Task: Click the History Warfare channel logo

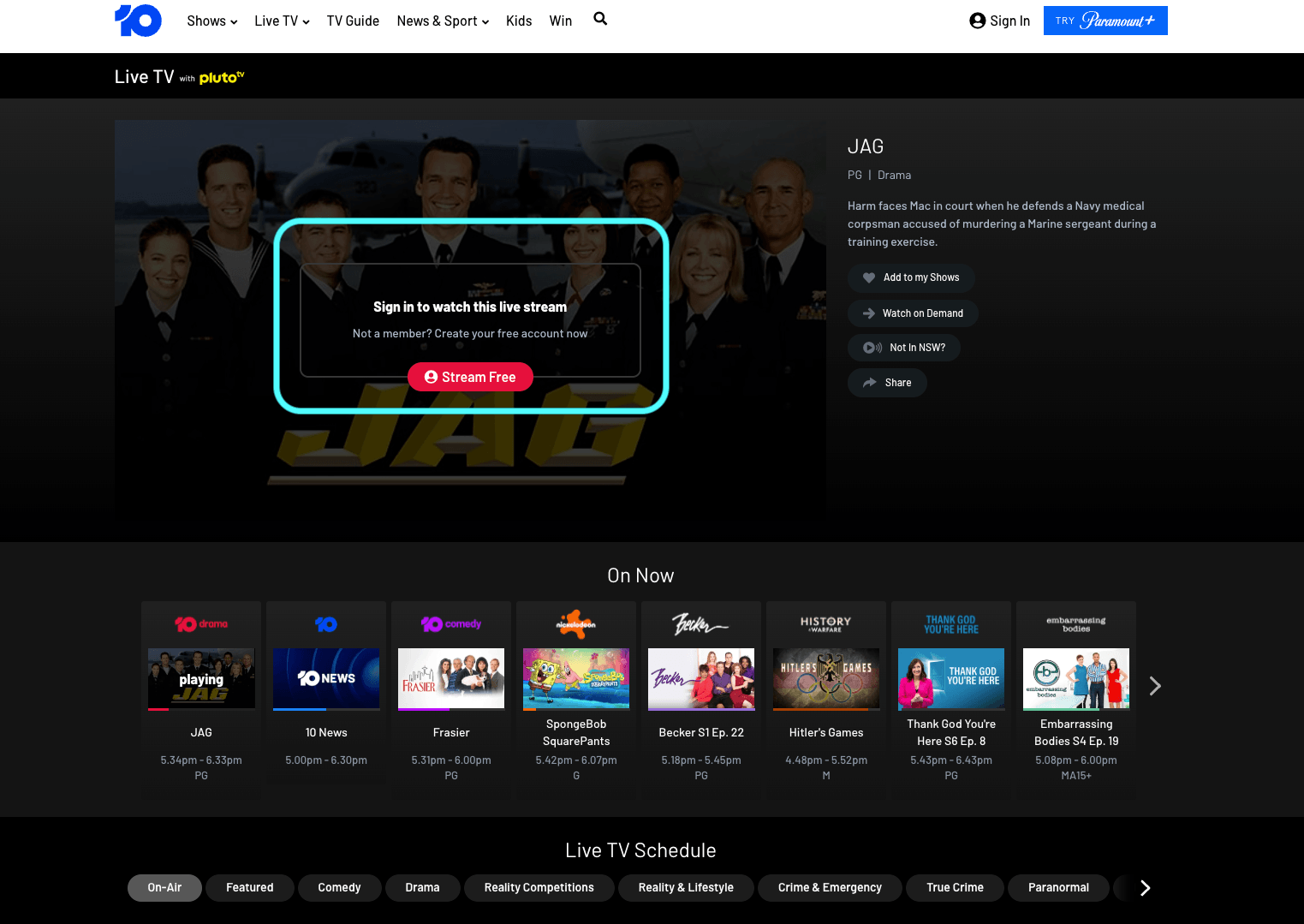Action: coord(826,624)
